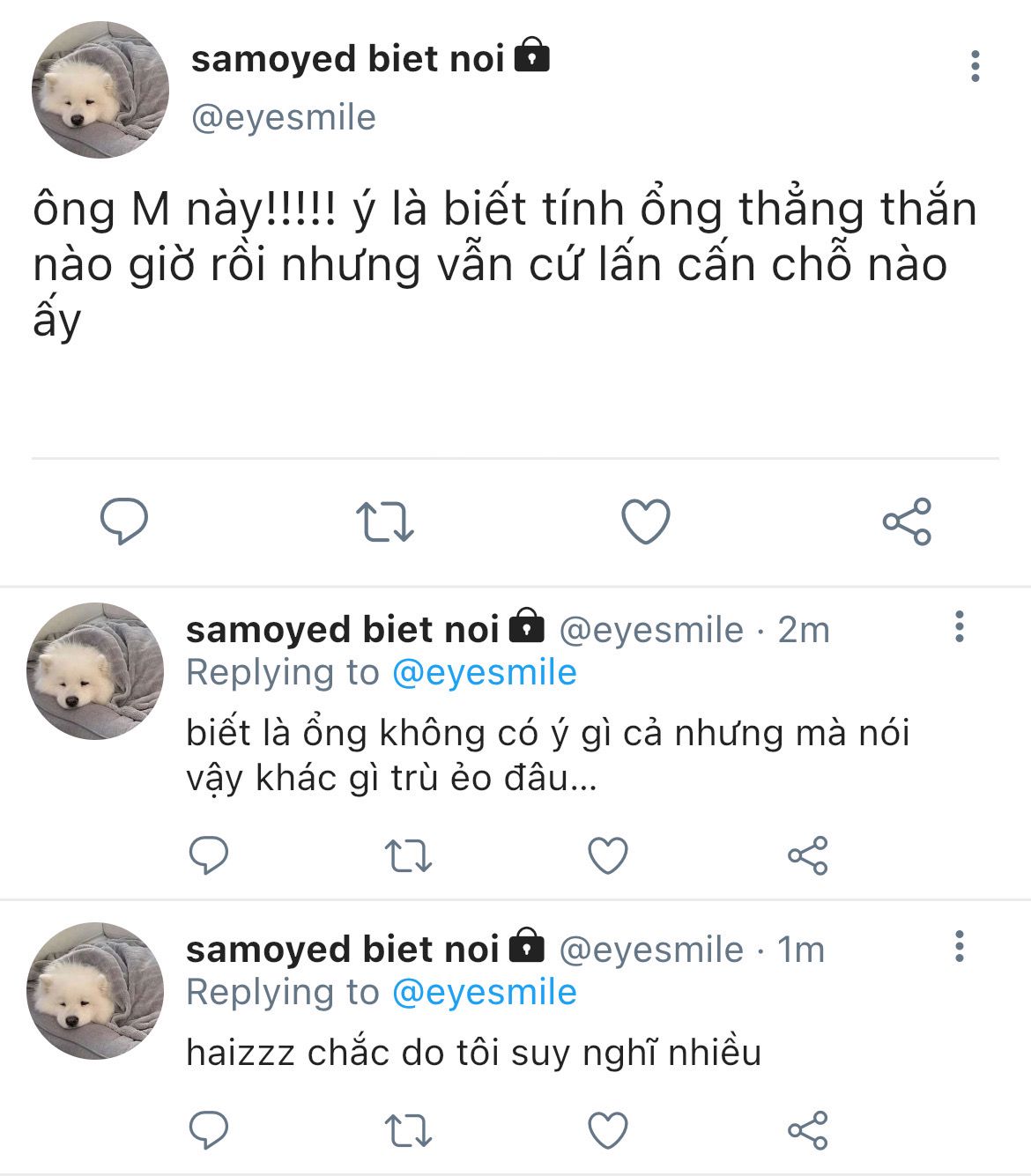Open @eyesmile link in 2m reply
1031x1176 pixels.
(x=484, y=673)
